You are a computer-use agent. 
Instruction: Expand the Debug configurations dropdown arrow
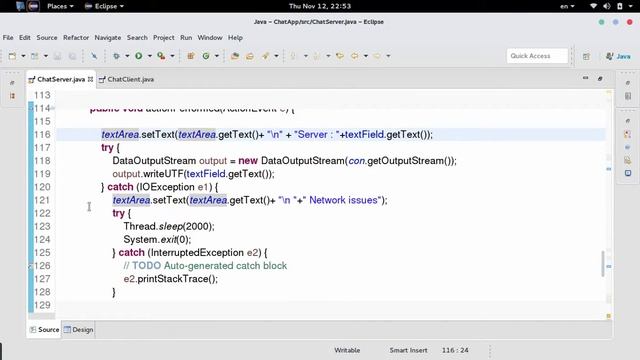tap(127, 56)
